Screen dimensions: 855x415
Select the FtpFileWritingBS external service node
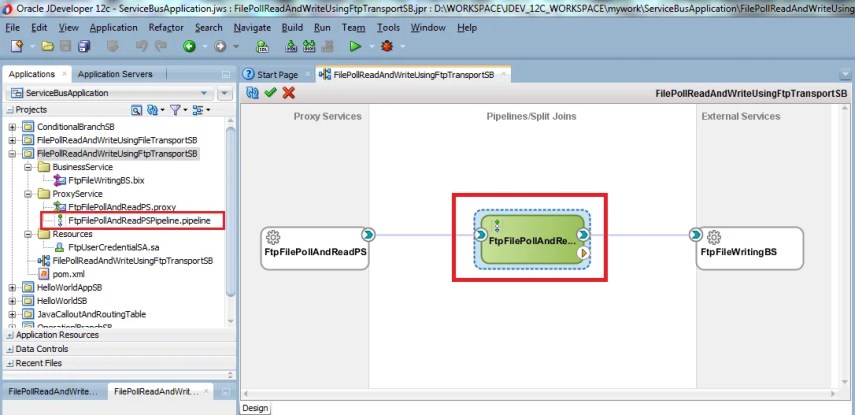point(749,248)
